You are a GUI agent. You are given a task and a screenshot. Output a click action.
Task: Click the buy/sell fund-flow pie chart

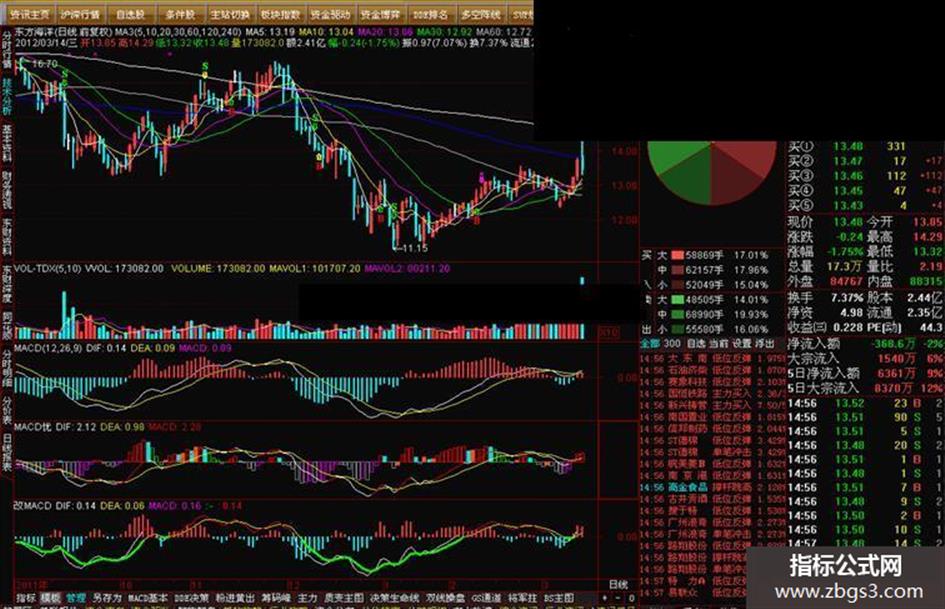(x=711, y=172)
